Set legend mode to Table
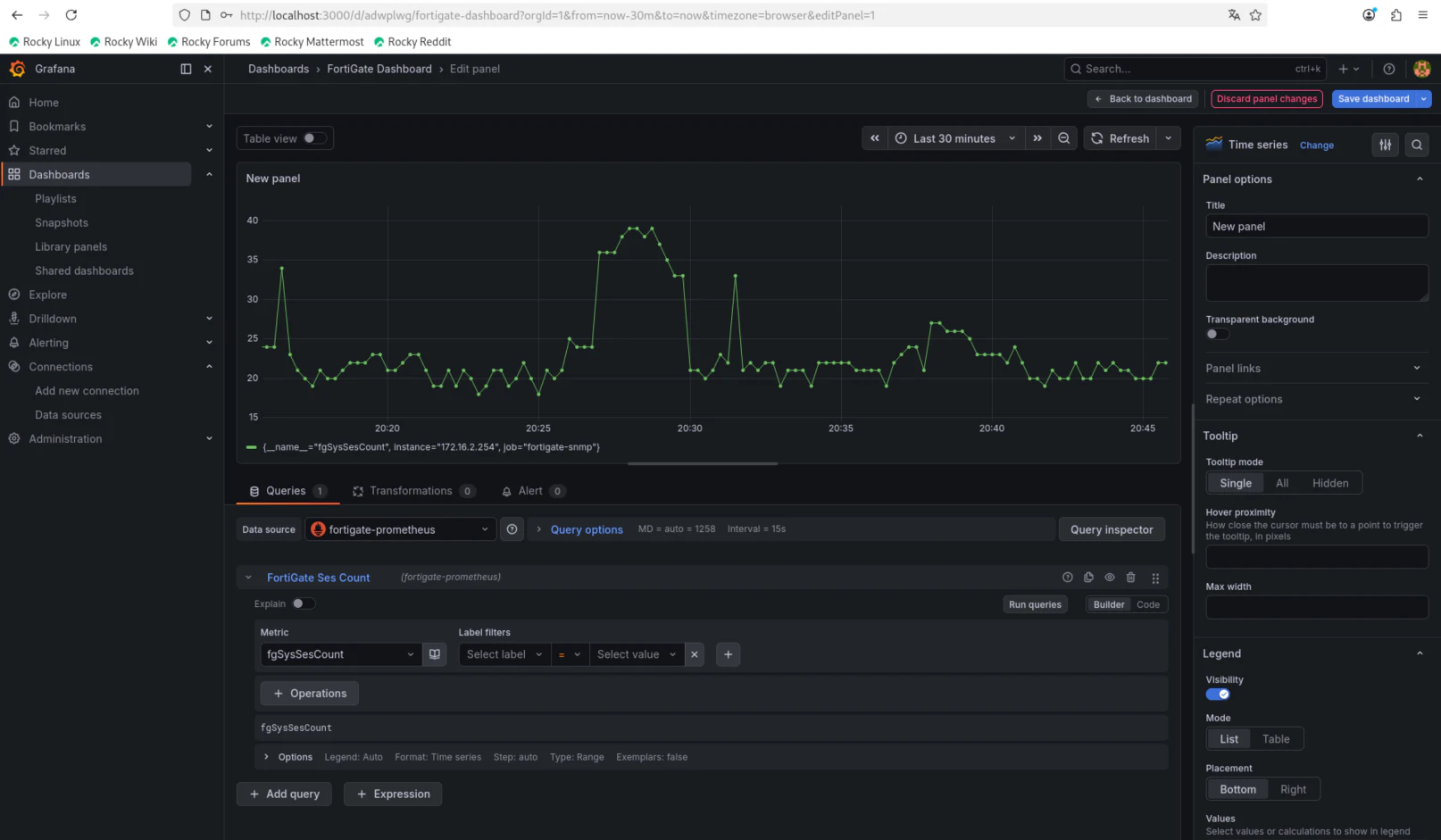Viewport: 1441px width, 840px height. point(1276,739)
